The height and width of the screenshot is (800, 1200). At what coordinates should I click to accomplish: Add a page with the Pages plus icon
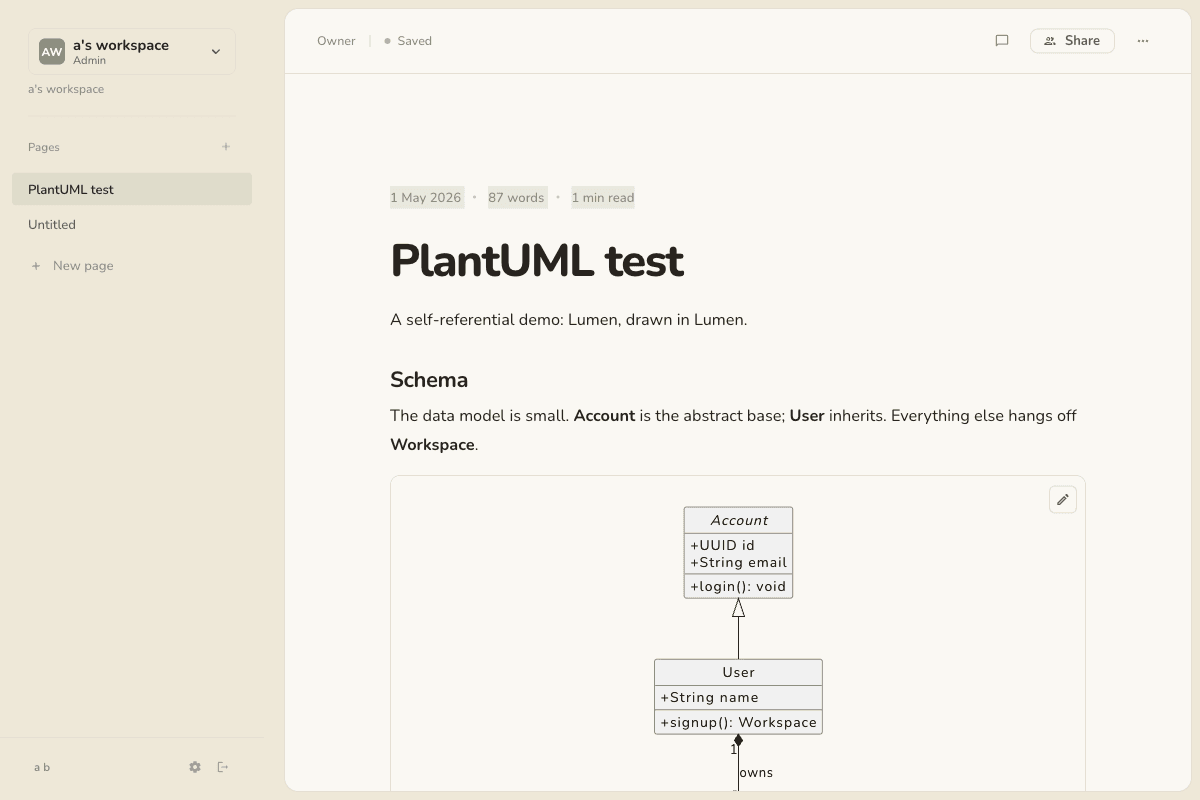tap(226, 147)
